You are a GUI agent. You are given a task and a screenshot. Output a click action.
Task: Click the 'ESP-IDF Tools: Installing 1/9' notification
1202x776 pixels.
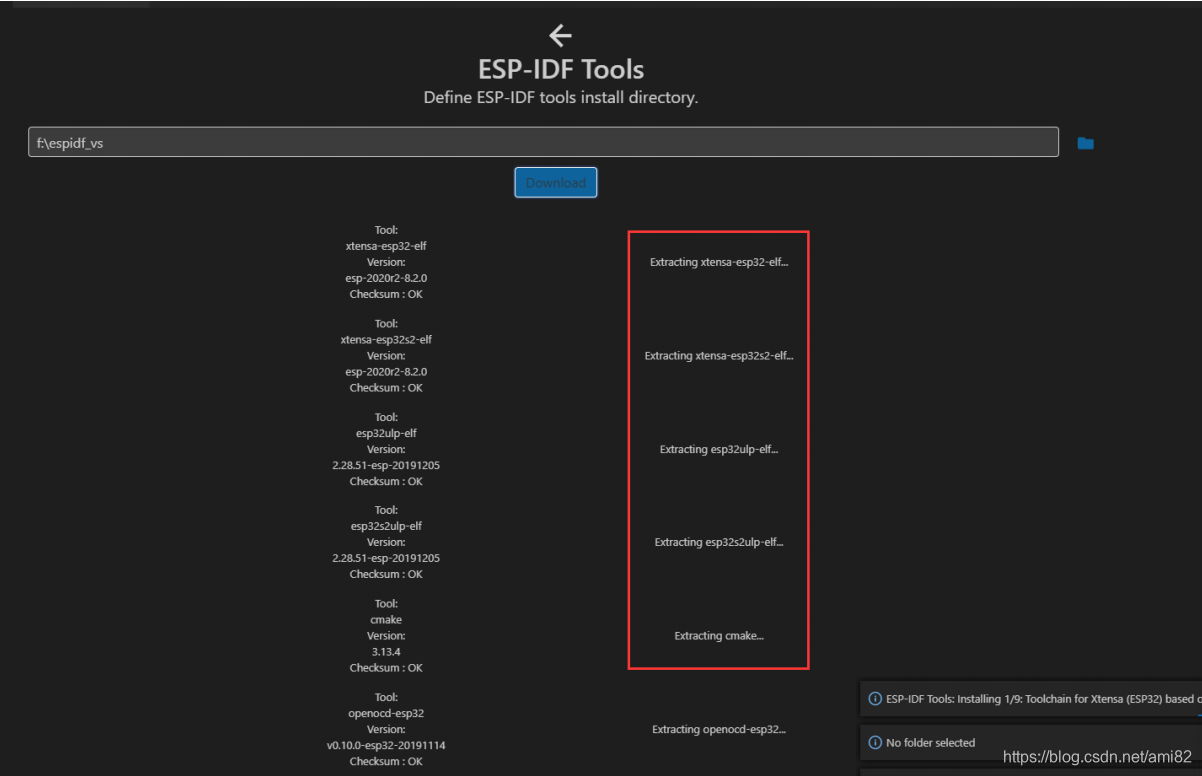pyautogui.click(x=1031, y=699)
